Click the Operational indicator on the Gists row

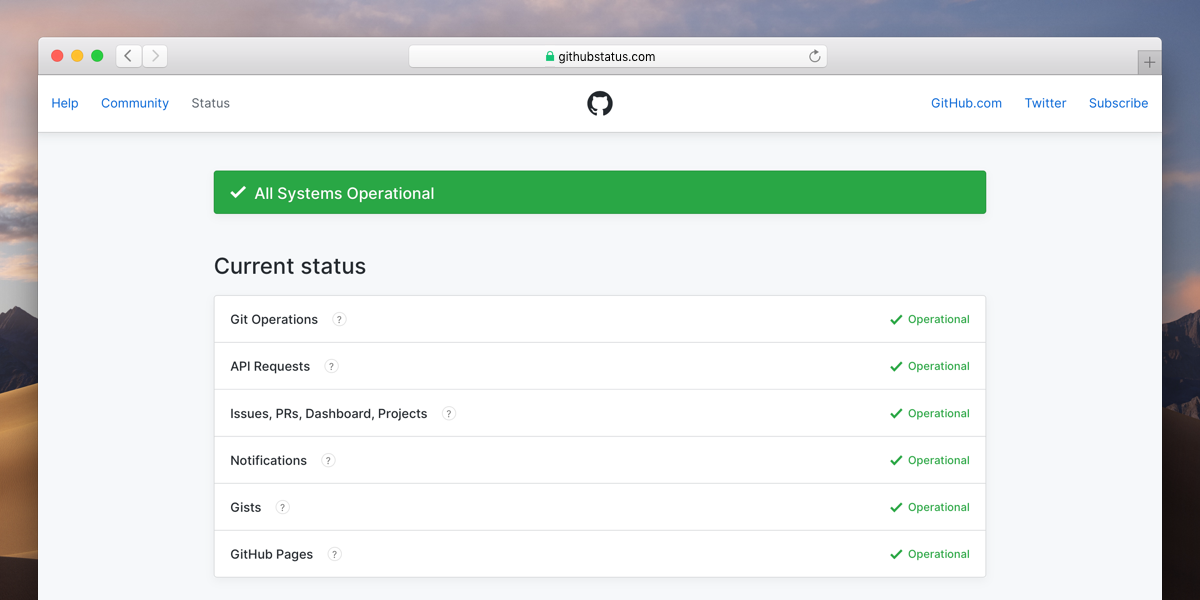click(938, 507)
